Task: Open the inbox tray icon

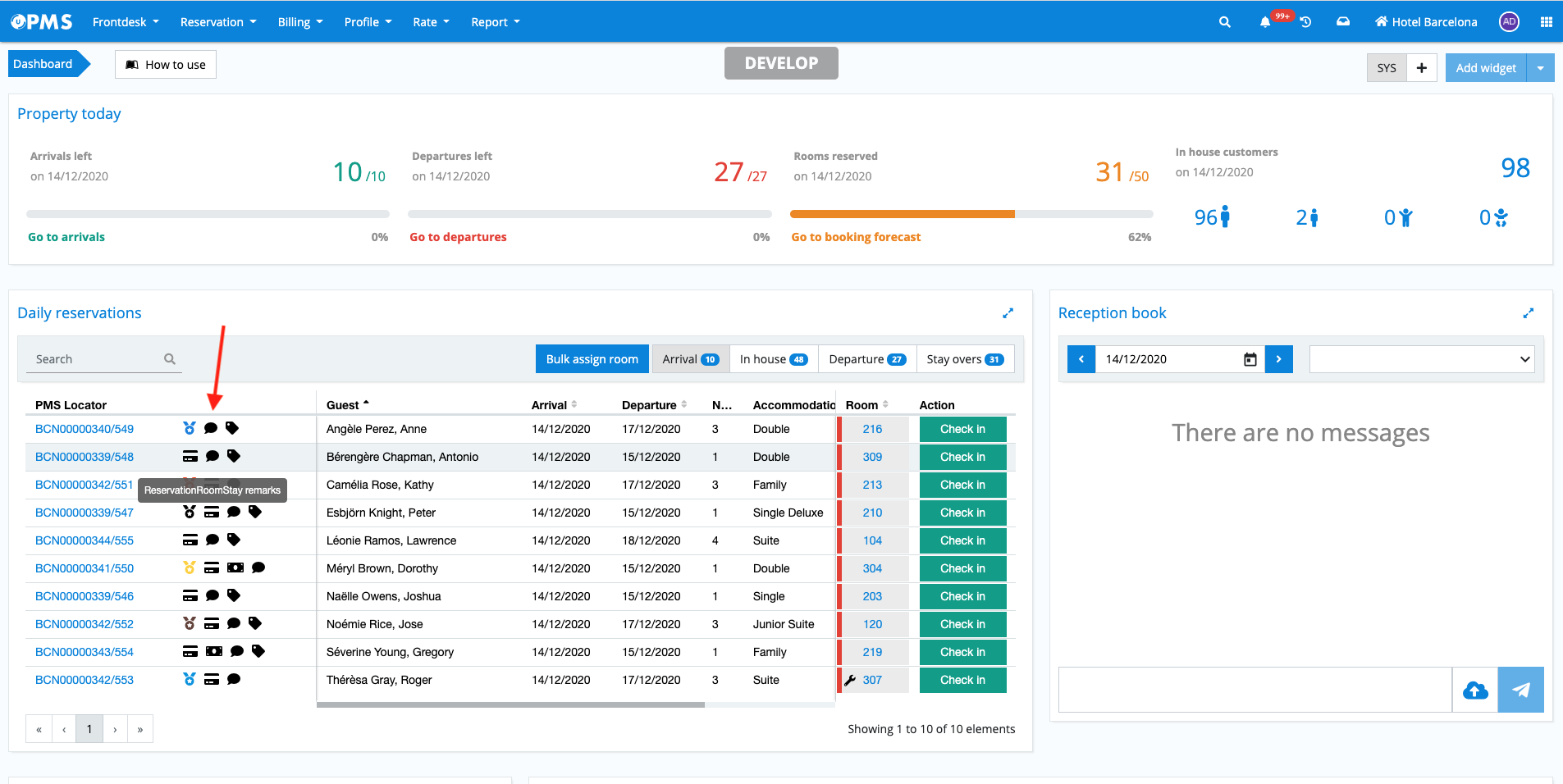Action: (1343, 22)
